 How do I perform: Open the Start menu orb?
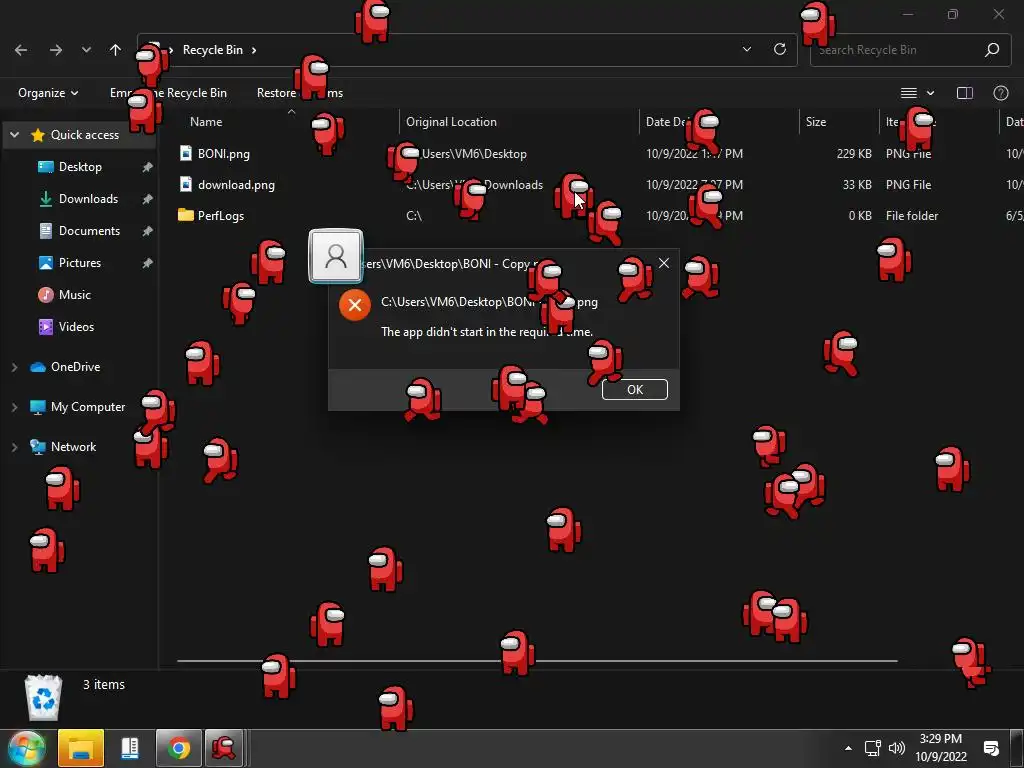[26, 748]
